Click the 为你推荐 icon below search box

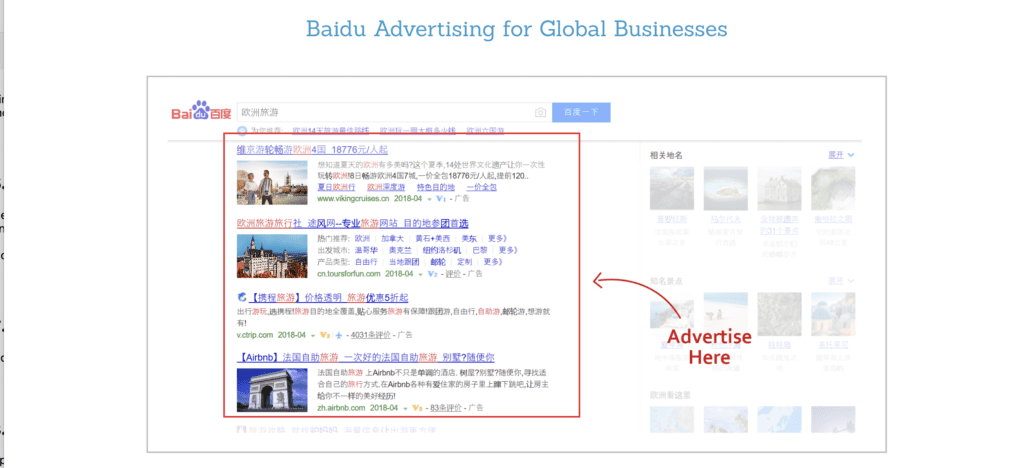point(242,131)
